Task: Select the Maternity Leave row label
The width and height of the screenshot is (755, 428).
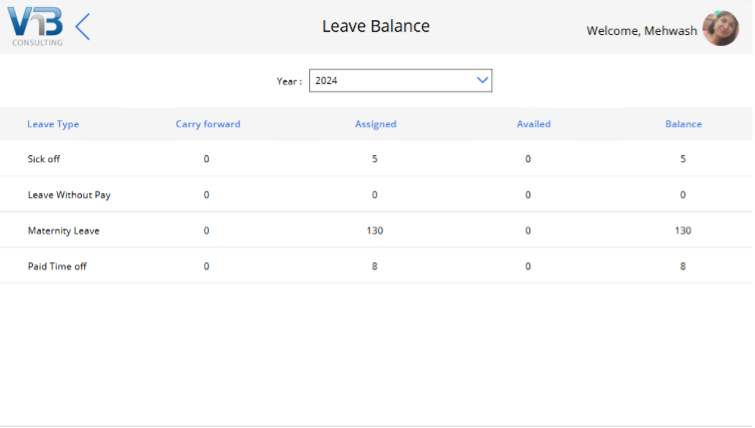Action: pos(64,231)
